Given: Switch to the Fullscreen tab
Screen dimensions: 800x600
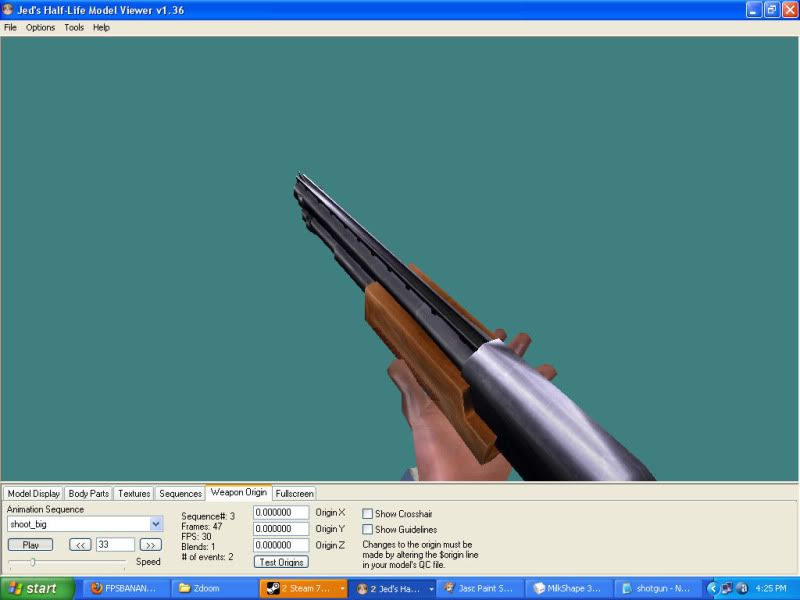Looking at the screenshot, I should (x=294, y=493).
